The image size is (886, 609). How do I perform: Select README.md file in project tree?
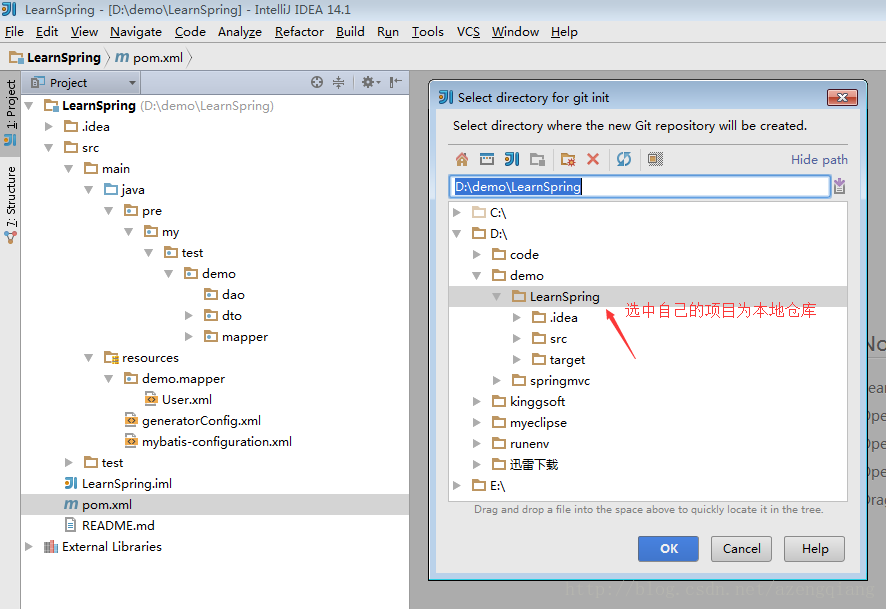coord(118,525)
